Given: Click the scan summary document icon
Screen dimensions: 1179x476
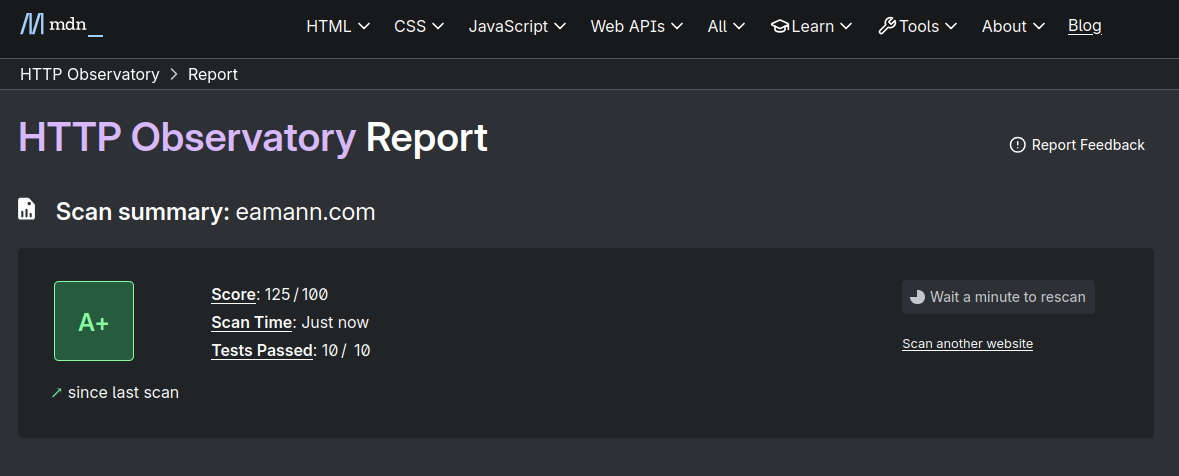Looking at the screenshot, I should pos(27,209).
